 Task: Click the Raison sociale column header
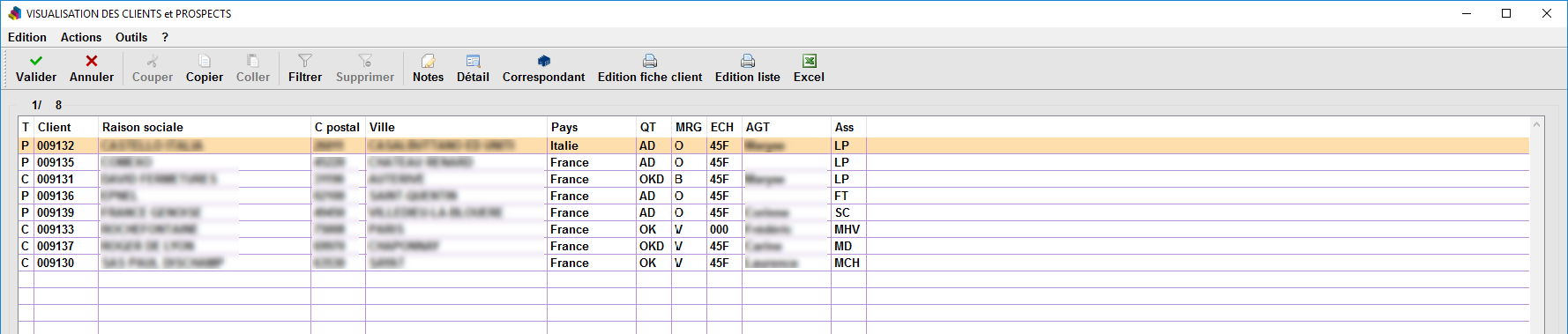click(205, 127)
